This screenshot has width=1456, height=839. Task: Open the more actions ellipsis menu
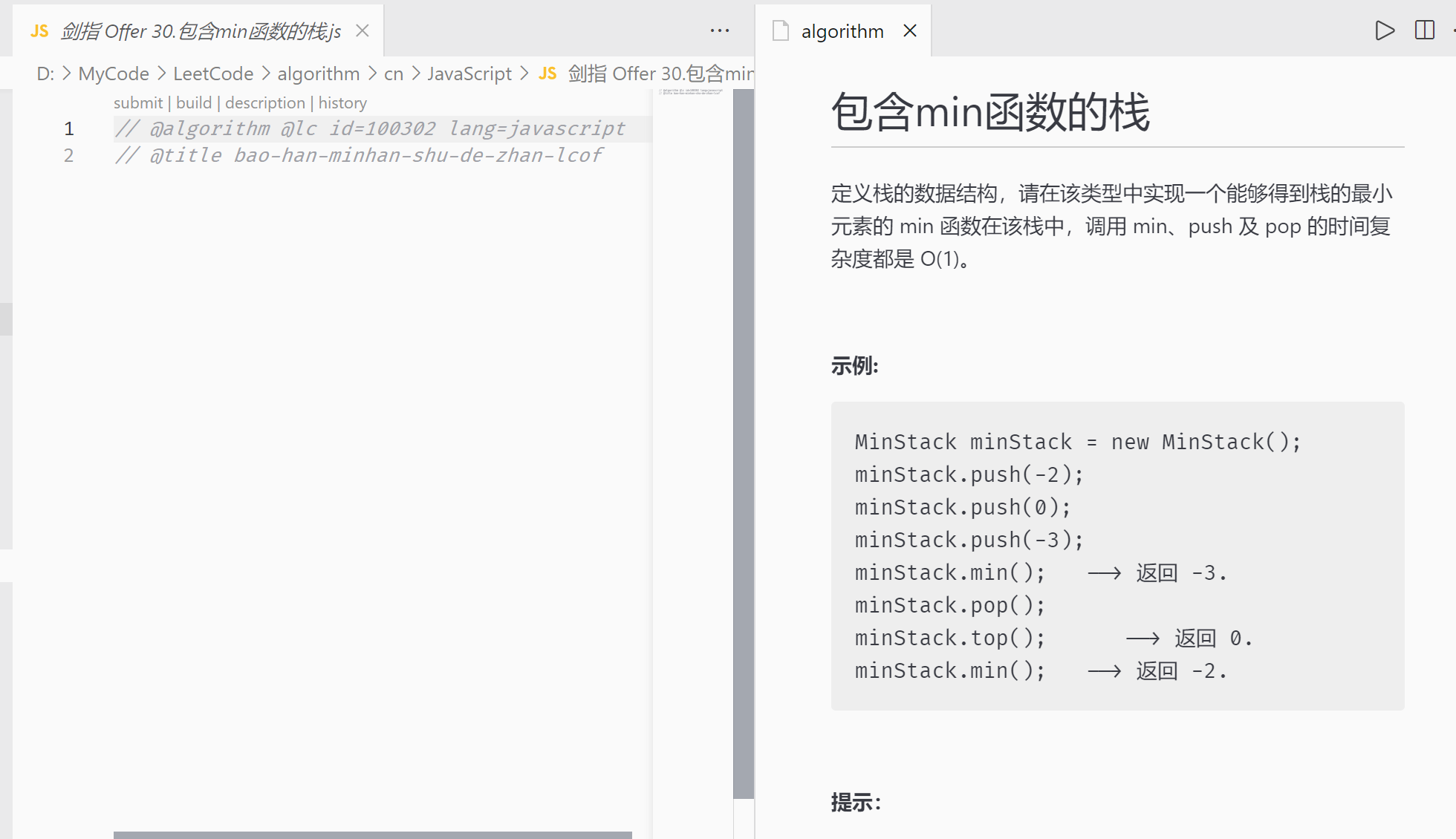719,30
